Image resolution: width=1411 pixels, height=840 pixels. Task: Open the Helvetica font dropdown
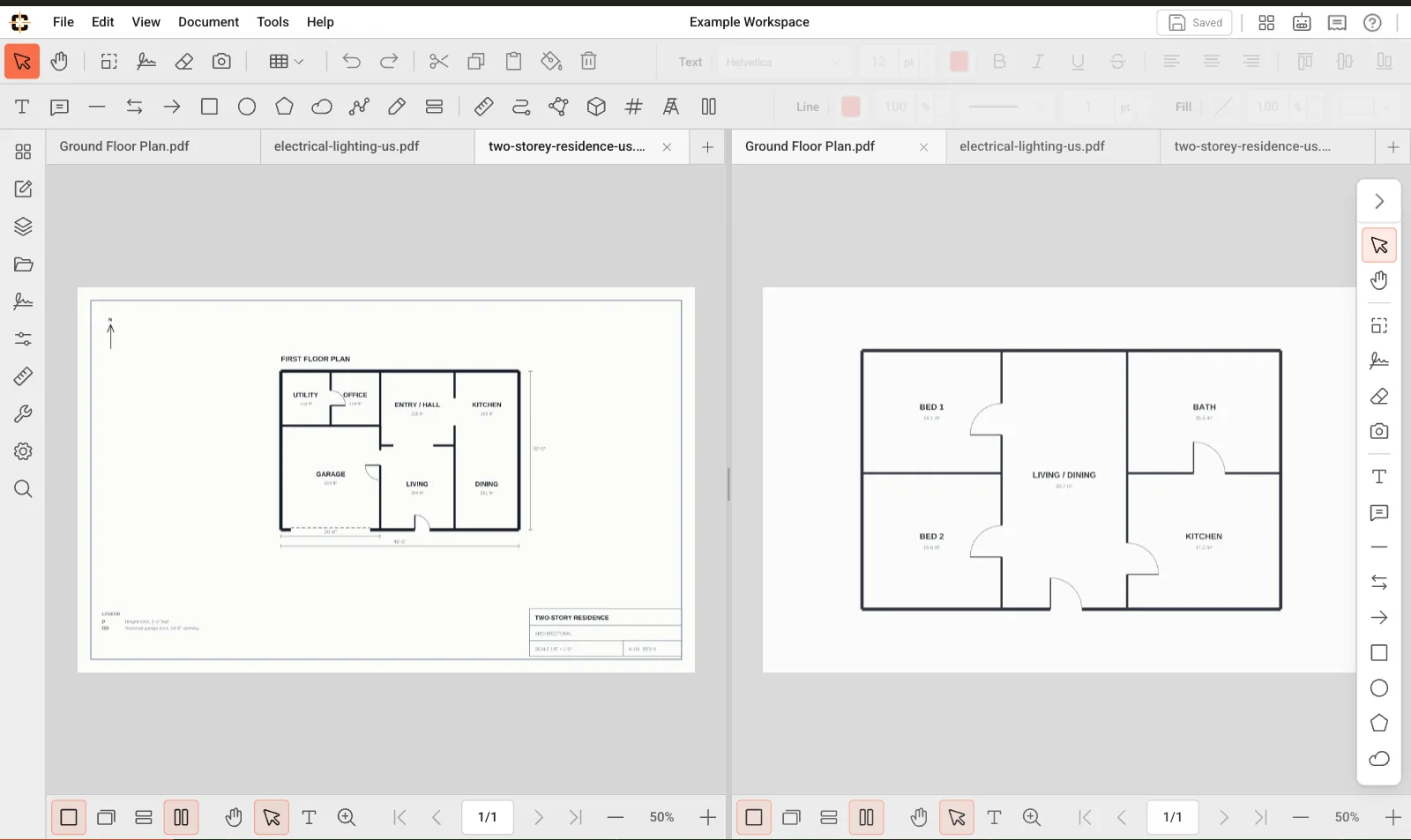tap(783, 62)
